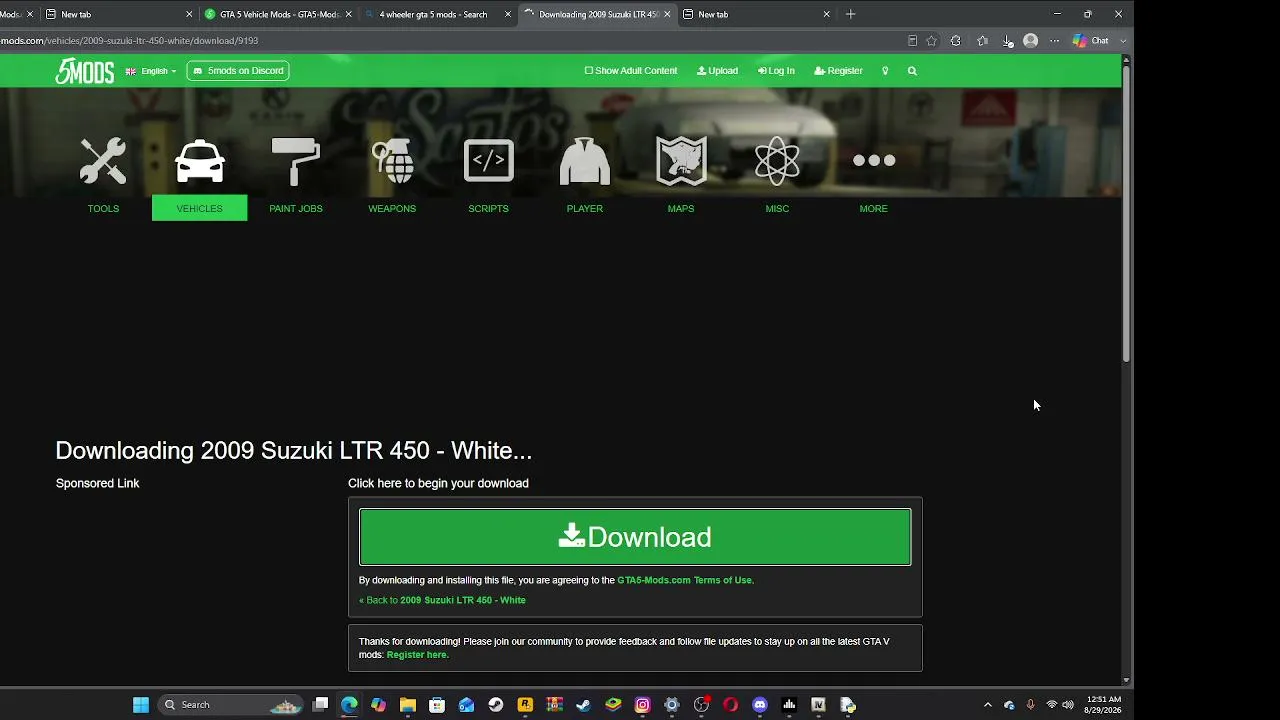1280x720 pixels.
Task: Open the site search magnifier
Action: pos(912,71)
